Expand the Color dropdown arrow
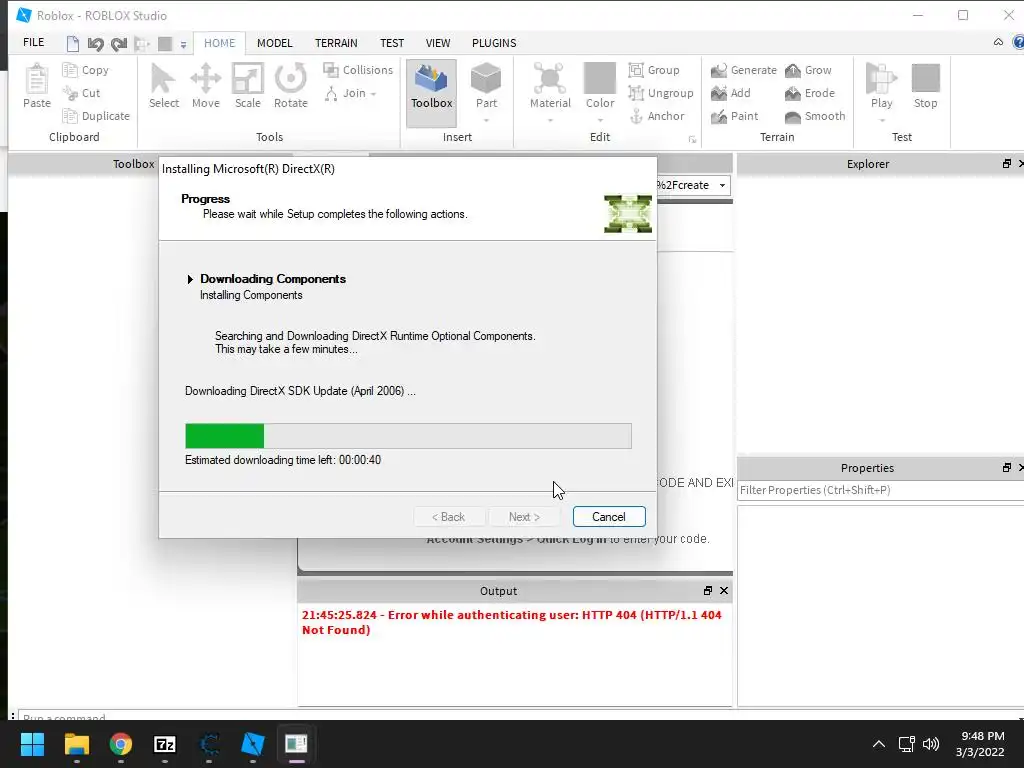Image resolution: width=1024 pixels, height=768 pixels. pyautogui.click(x=600, y=120)
